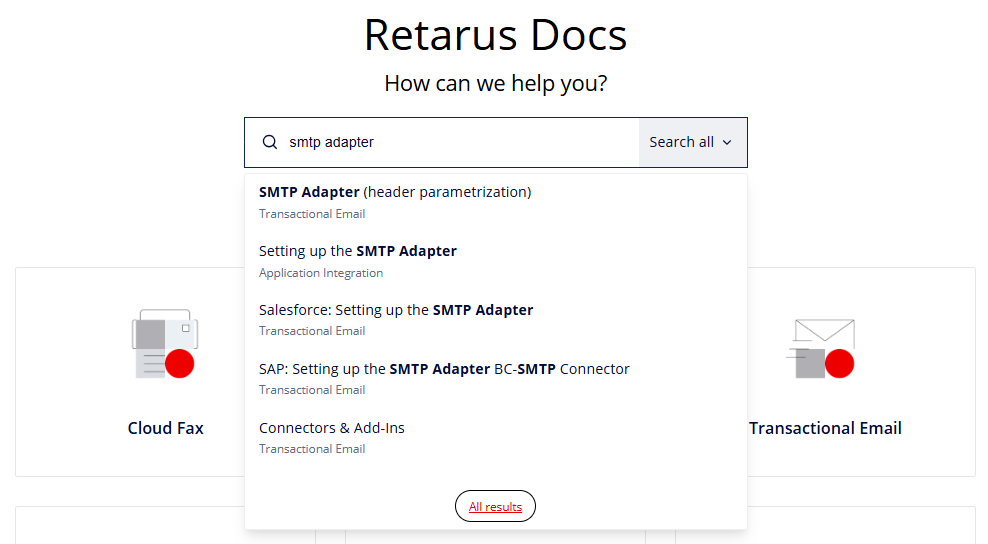This screenshot has height=544, width=988.
Task: Click the "Retarus Docs" page heading
Action: [x=495, y=35]
